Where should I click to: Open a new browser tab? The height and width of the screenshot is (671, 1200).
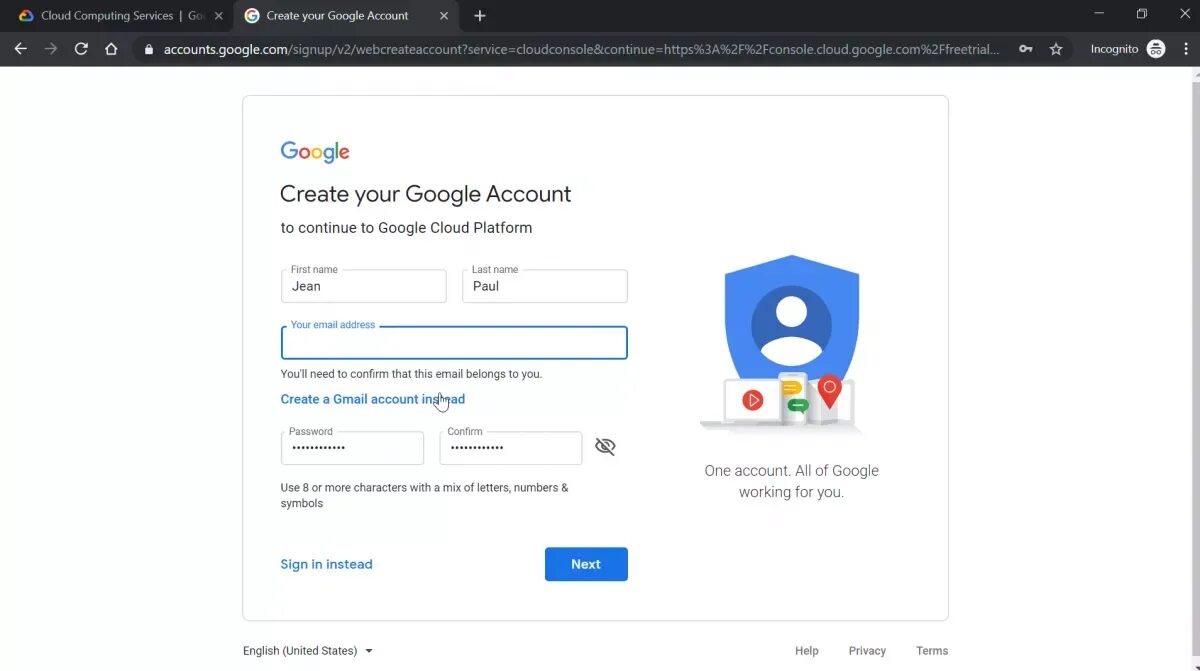480,16
